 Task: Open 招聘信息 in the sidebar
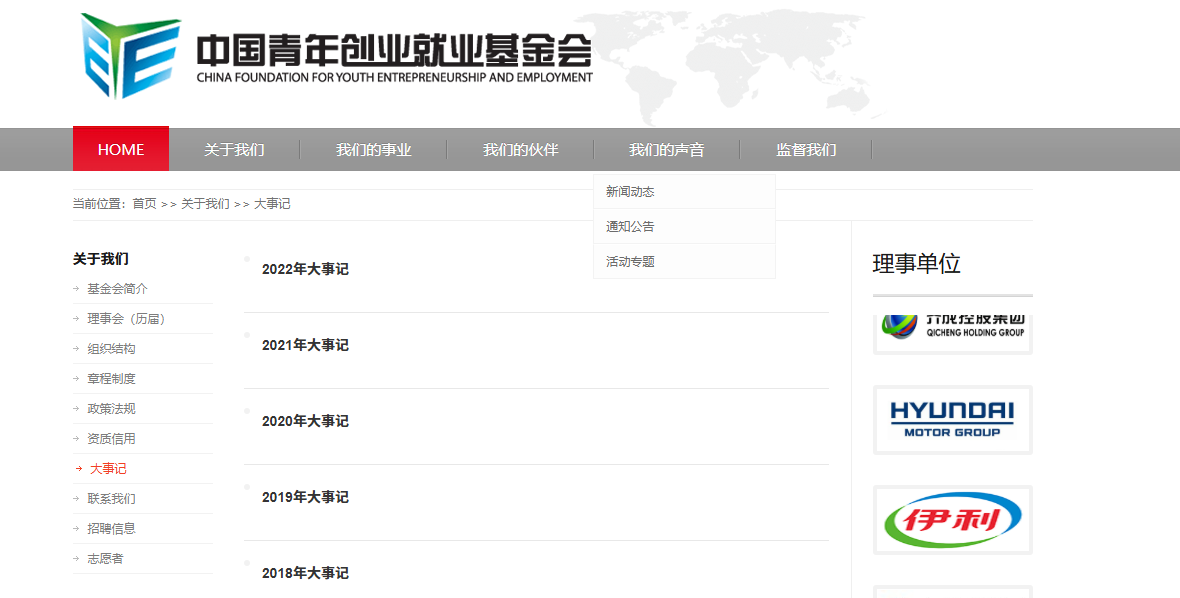point(111,529)
